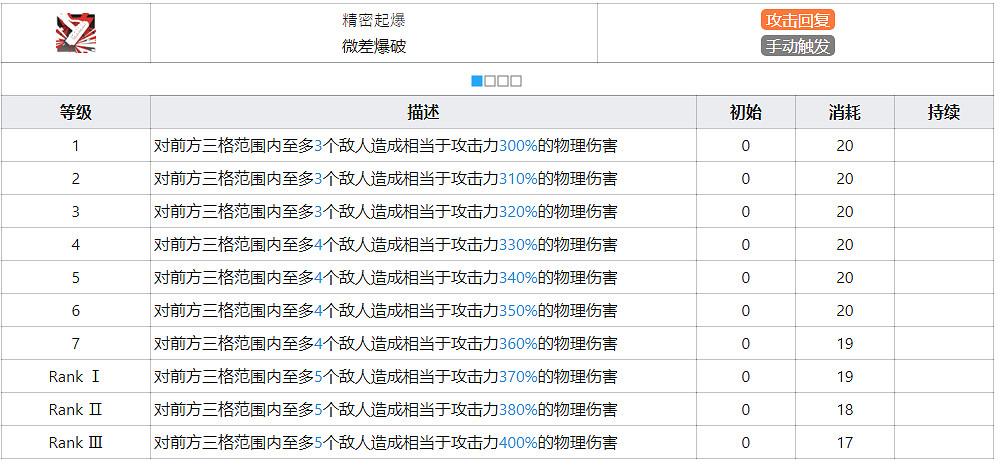This screenshot has height=465, width=1000.
Task: Select the Rank Ⅰ level cell
Action: [76, 376]
